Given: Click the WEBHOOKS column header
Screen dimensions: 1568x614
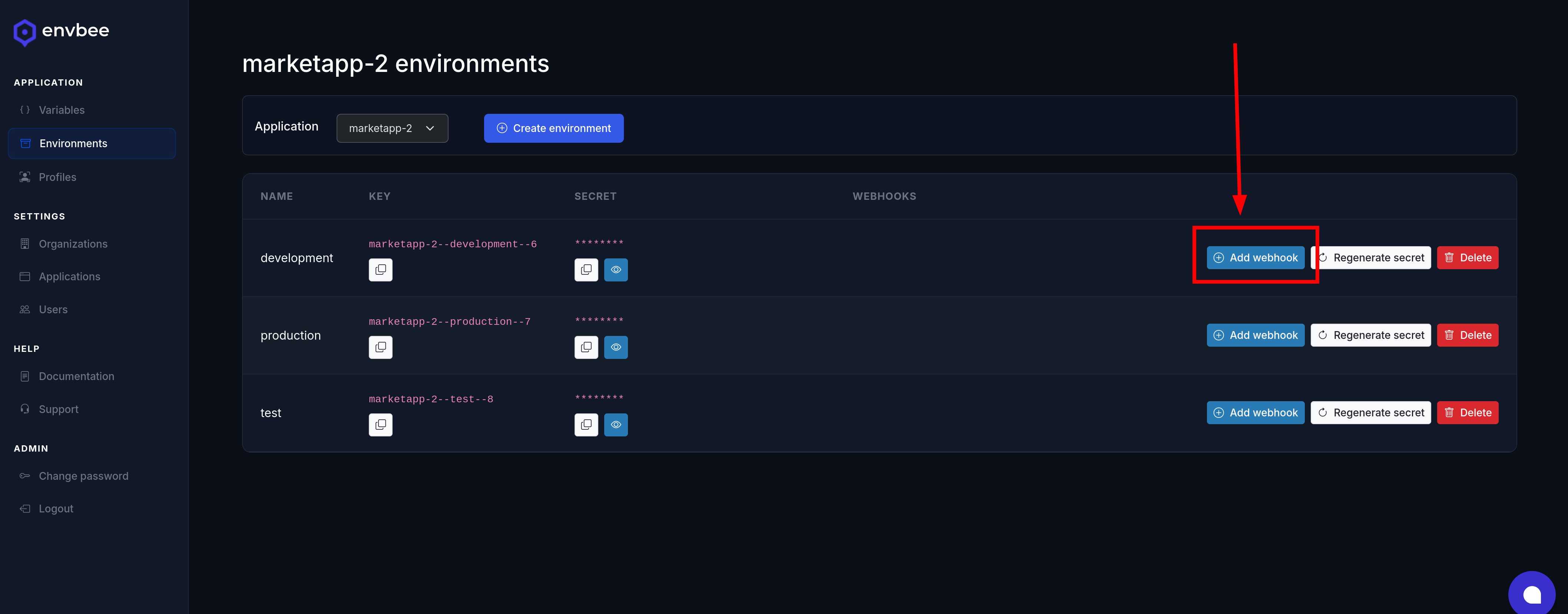Looking at the screenshot, I should coord(884,196).
